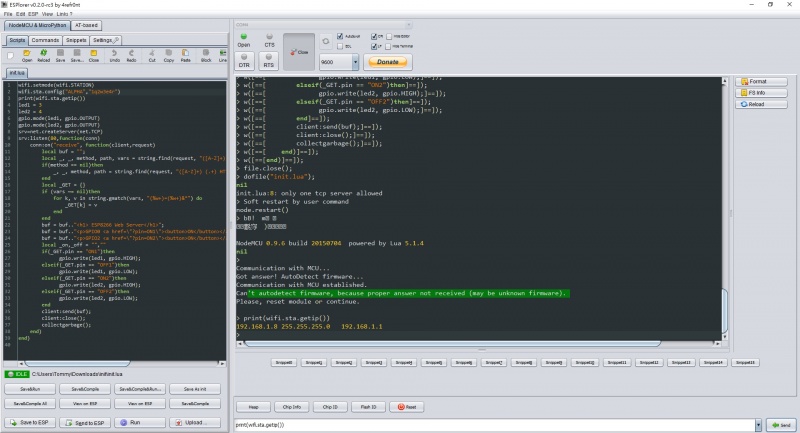Toggle the CR checkbox
This screenshot has width=800, height=433.
coord(374,36)
